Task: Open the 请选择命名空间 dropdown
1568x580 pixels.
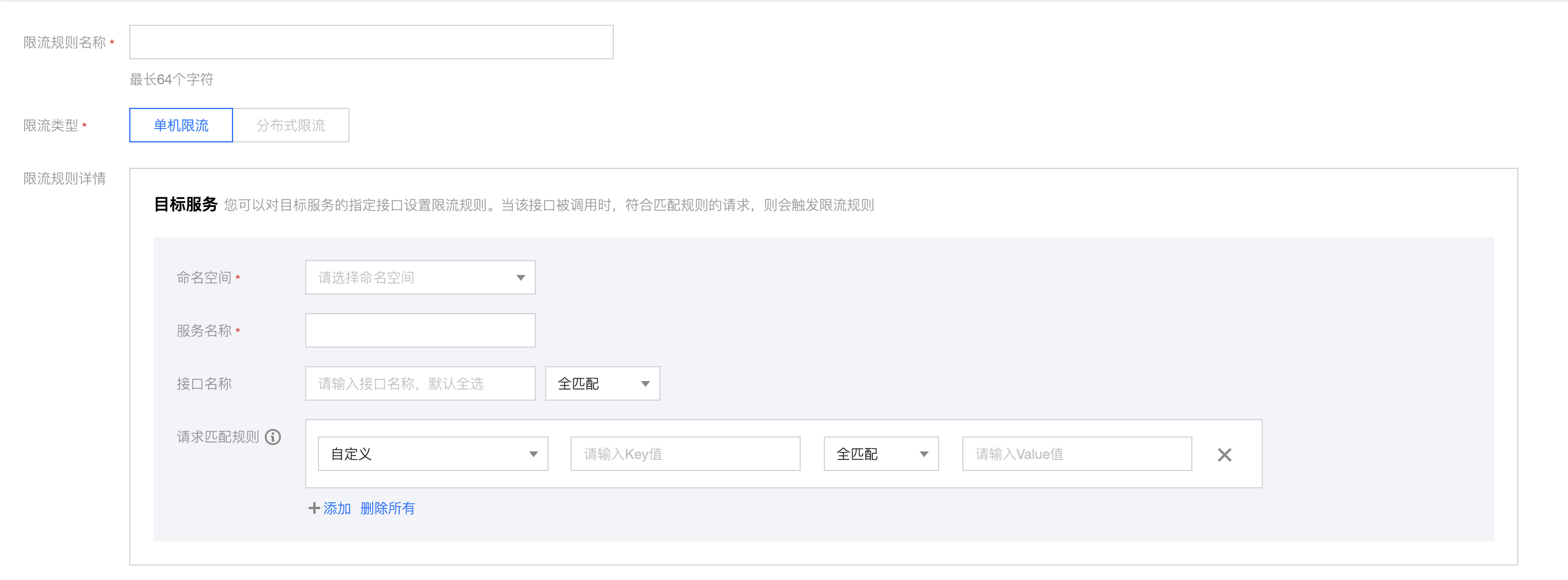Action: 420,277
